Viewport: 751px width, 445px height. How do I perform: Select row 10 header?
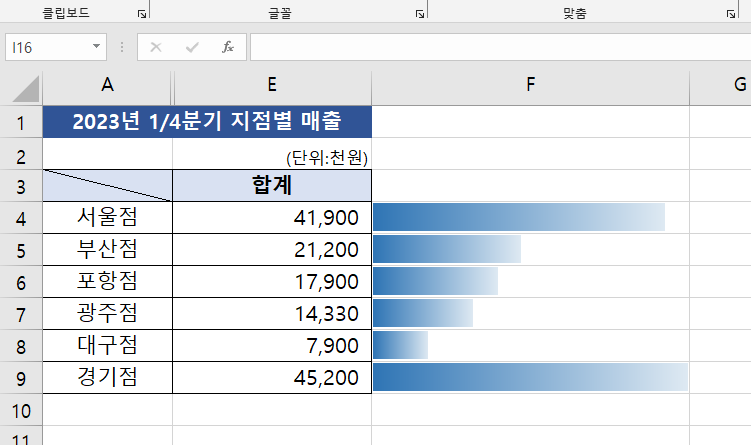21,410
